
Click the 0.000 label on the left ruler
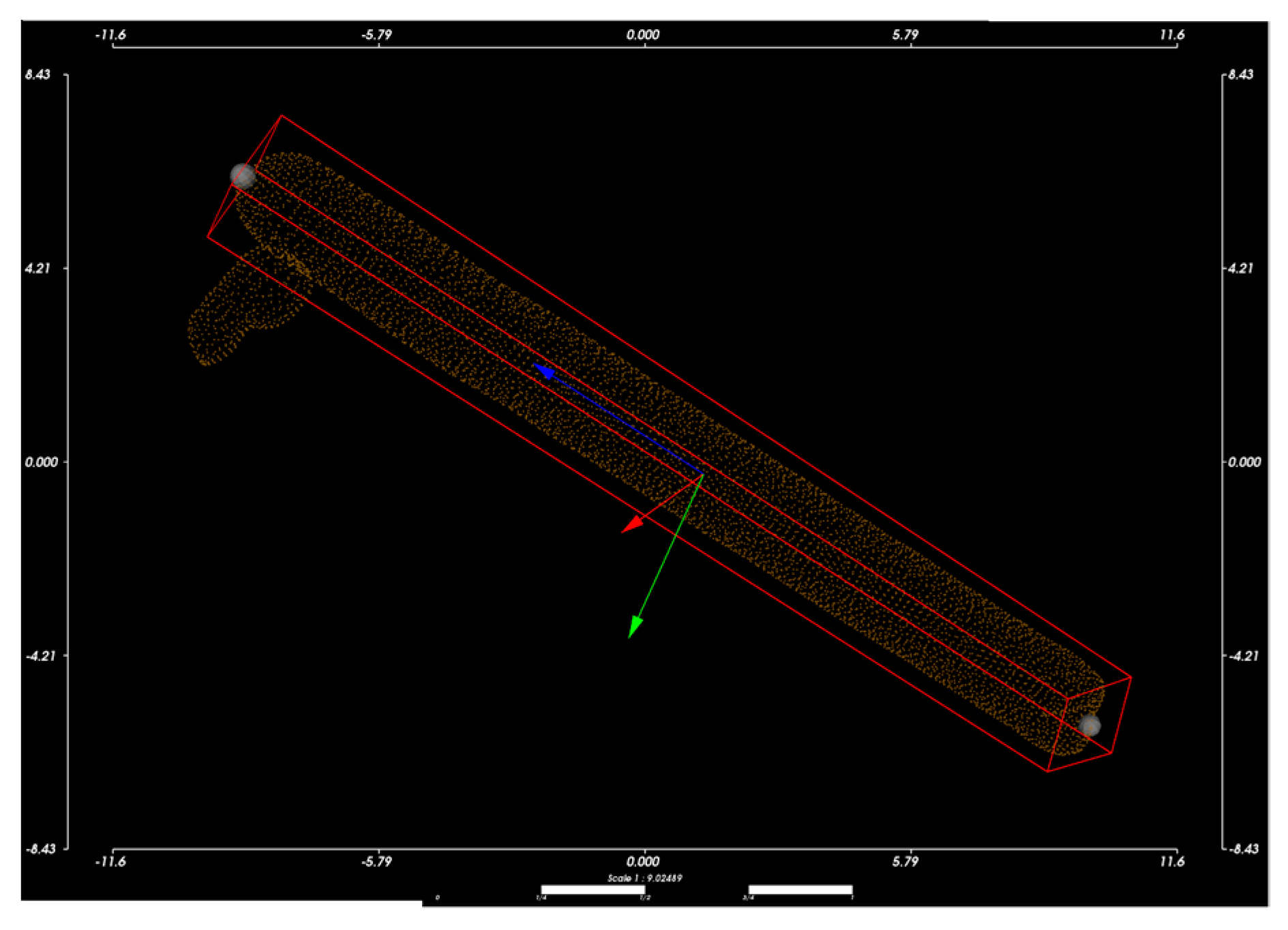point(42,462)
